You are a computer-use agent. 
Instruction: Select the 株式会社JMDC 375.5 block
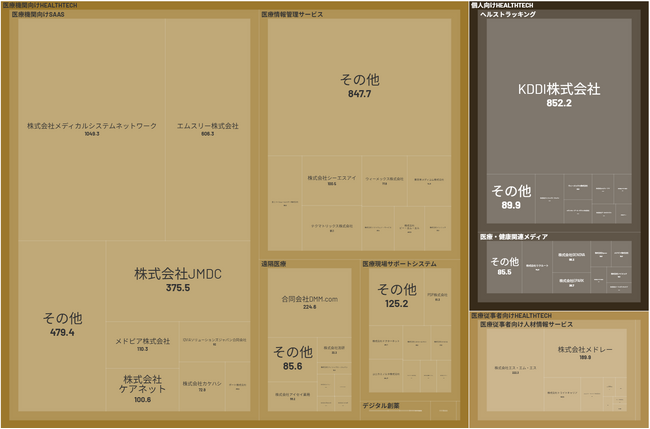[178, 281]
